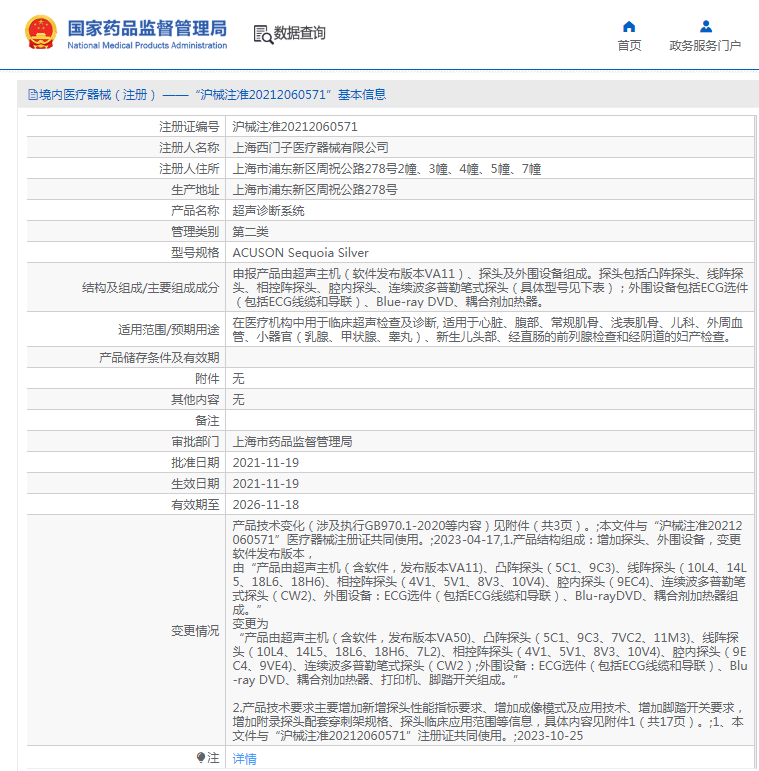Click management class 第二类
The image size is (759, 771).
(251, 232)
